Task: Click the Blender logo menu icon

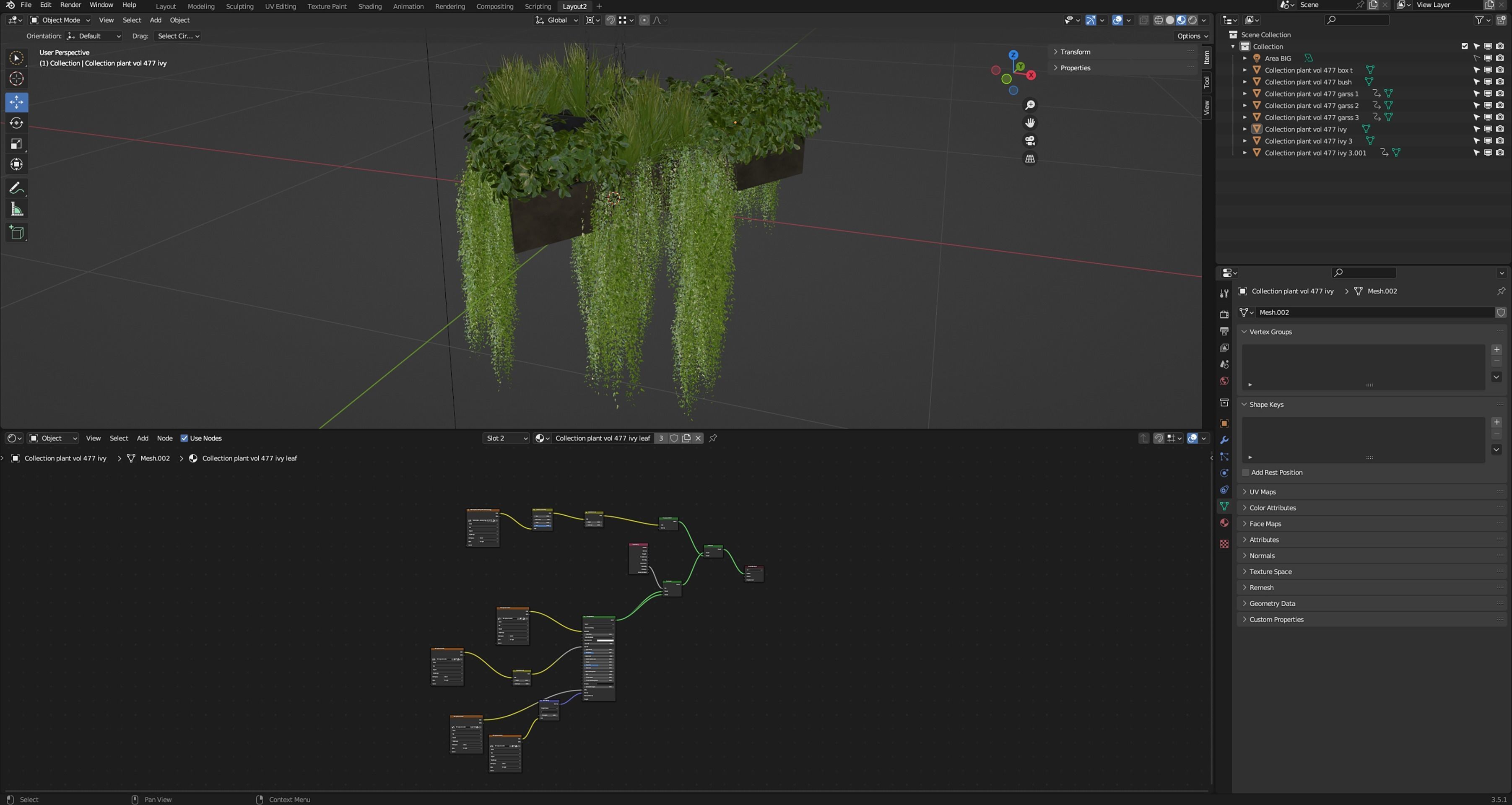Action: (10, 5)
